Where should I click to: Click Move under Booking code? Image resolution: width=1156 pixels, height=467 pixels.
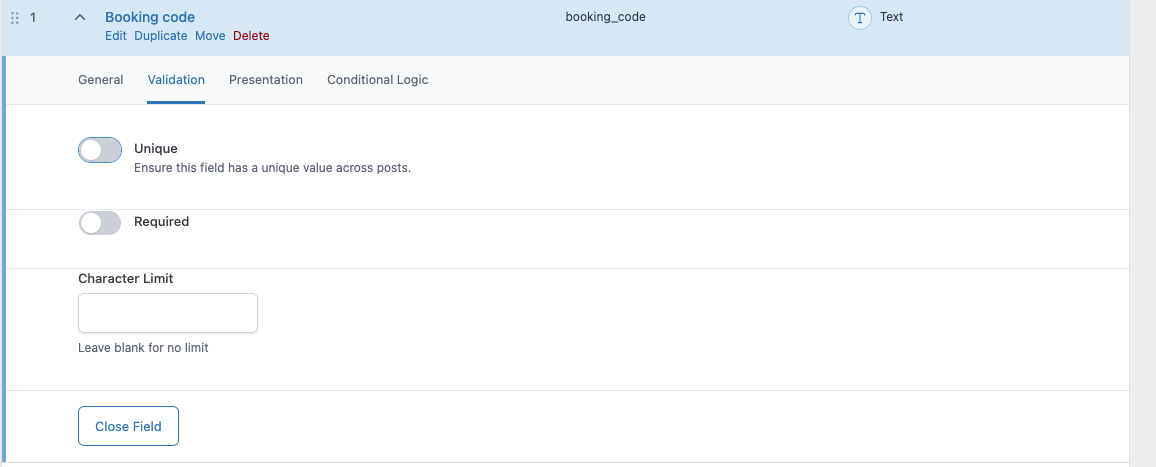[x=210, y=35]
